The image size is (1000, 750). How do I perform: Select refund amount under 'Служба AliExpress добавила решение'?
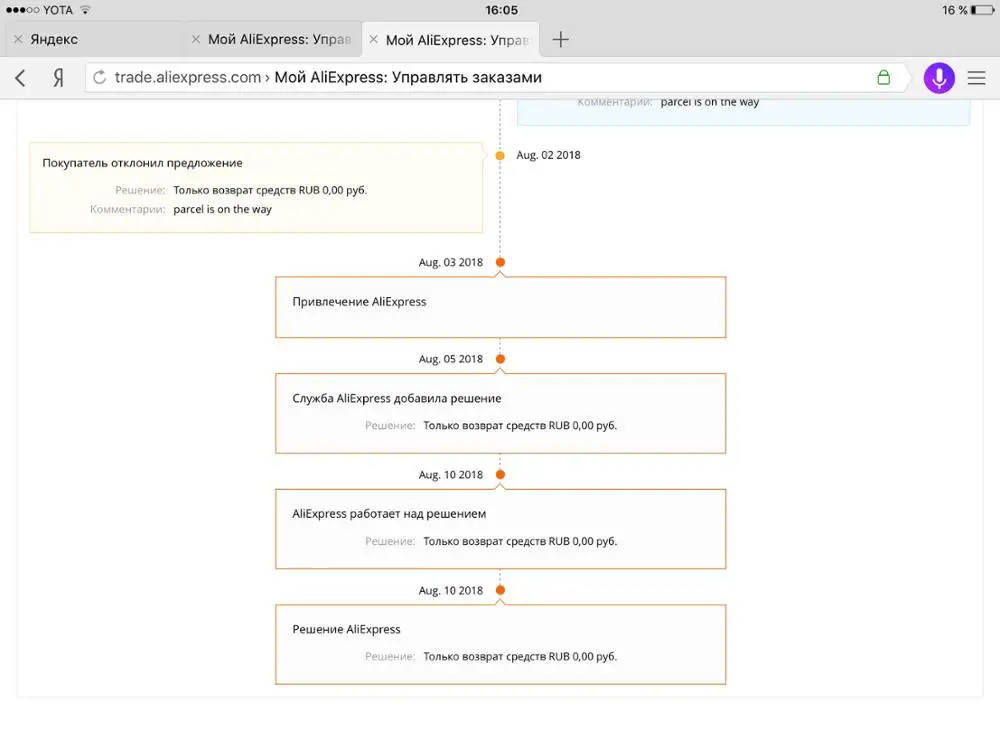point(520,425)
